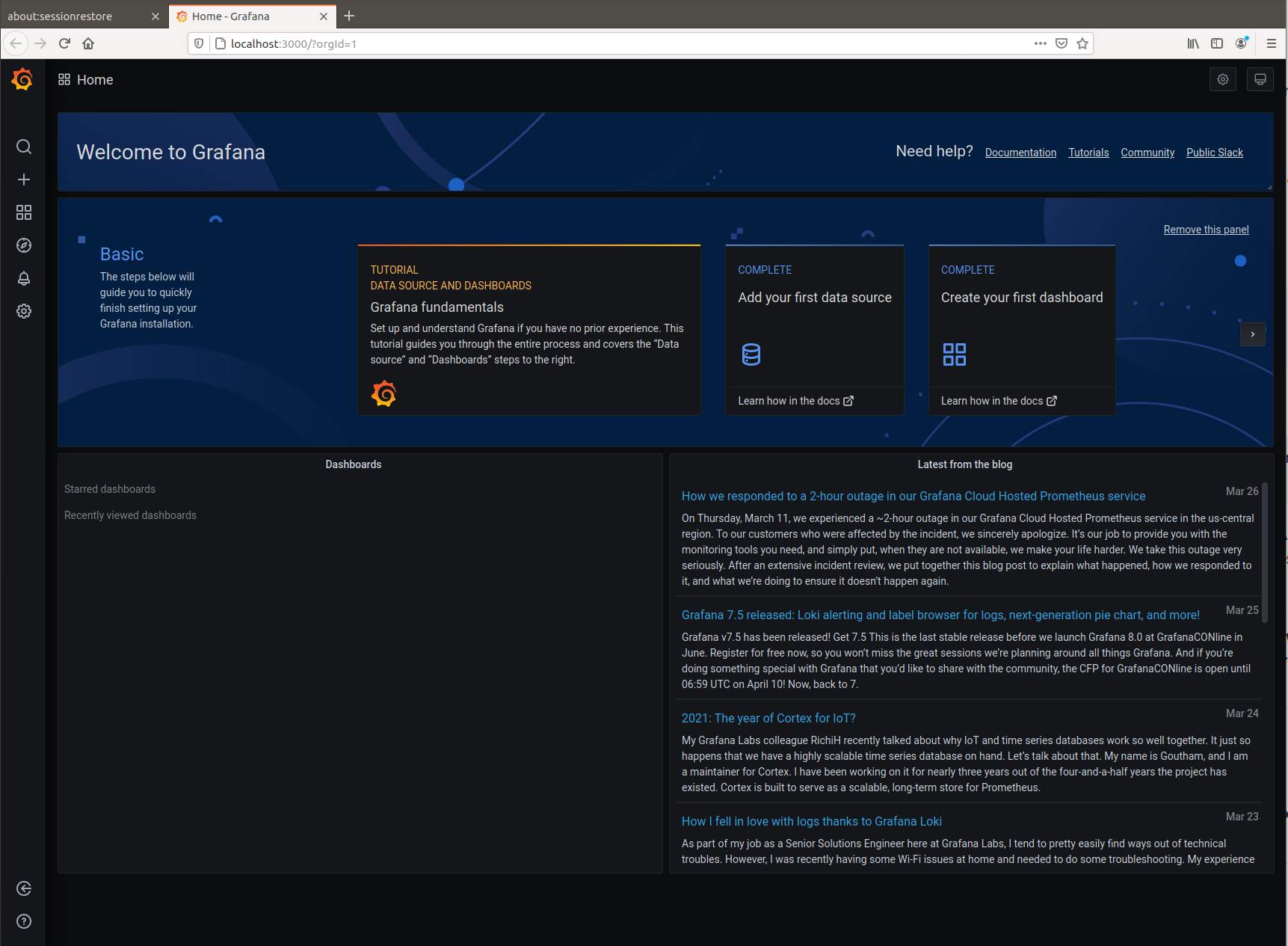Open the Cortex for IoT blog post
1288x946 pixels.
768,718
